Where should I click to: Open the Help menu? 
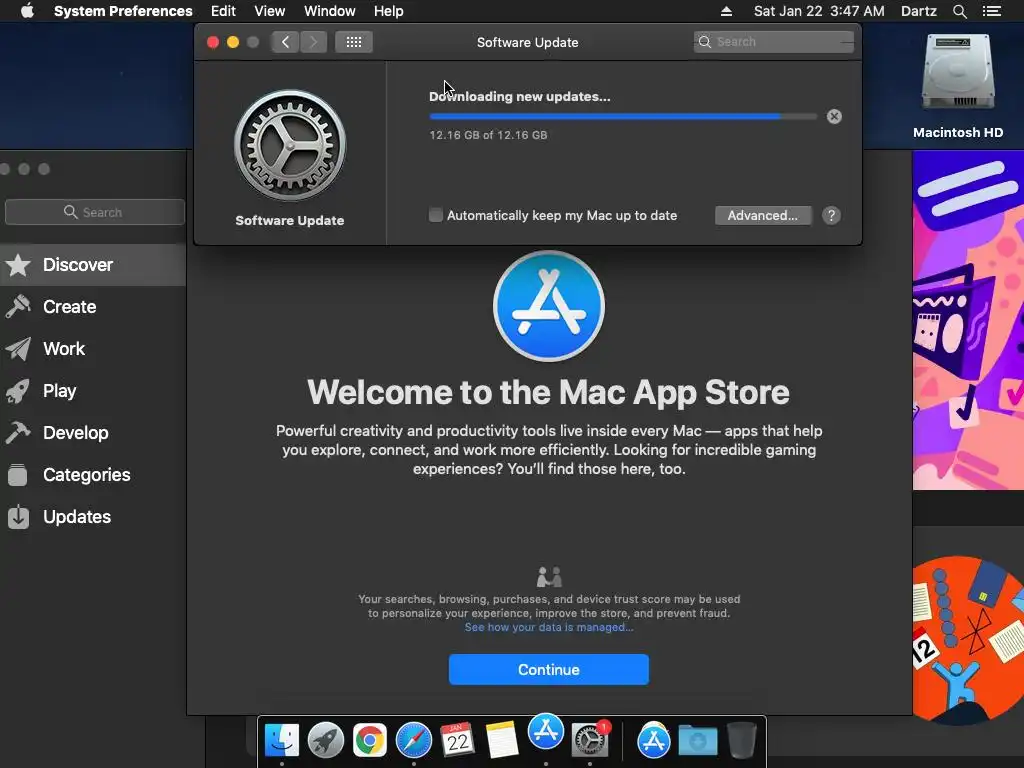point(389,11)
